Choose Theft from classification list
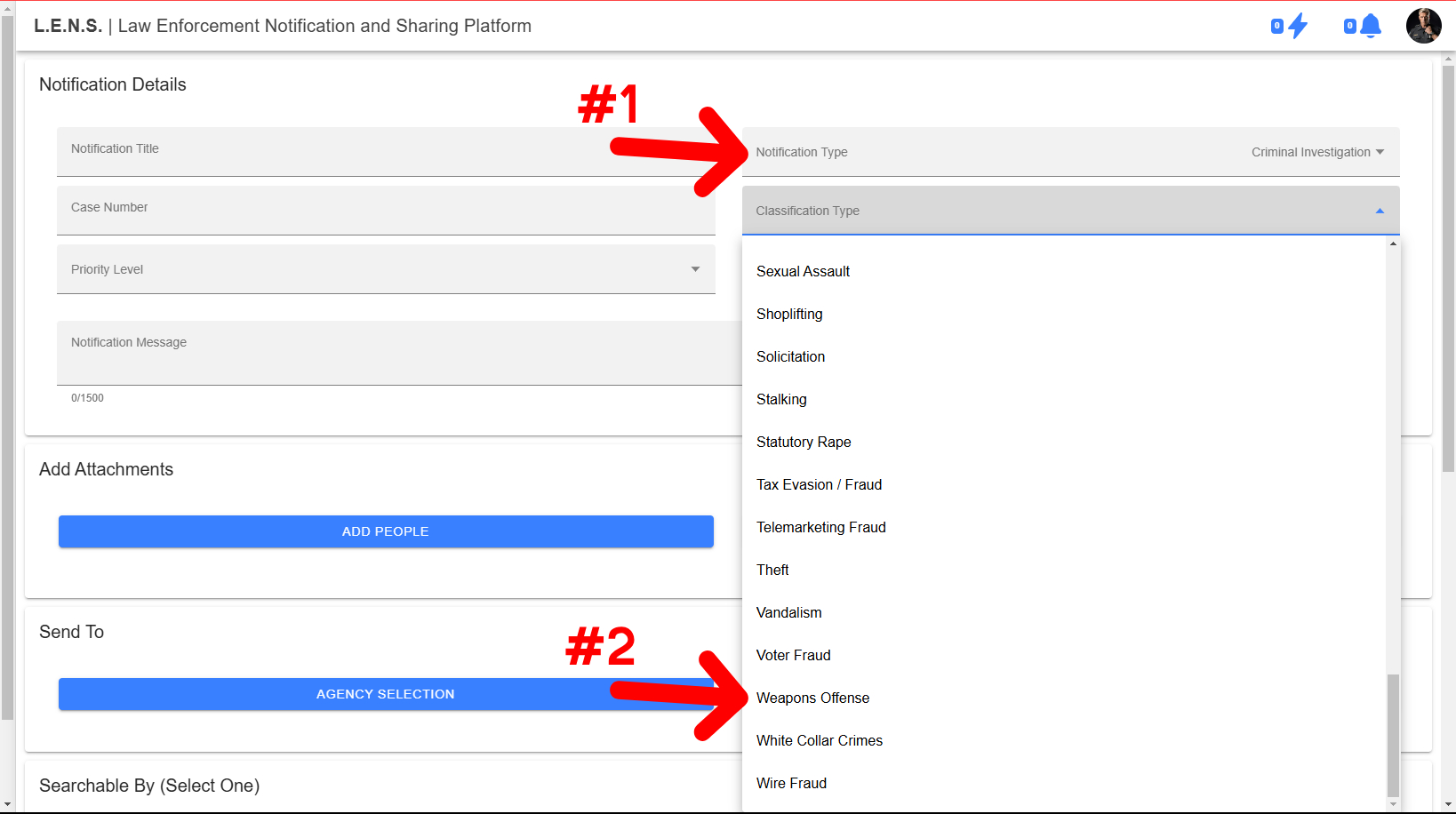 (x=772, y=570)
